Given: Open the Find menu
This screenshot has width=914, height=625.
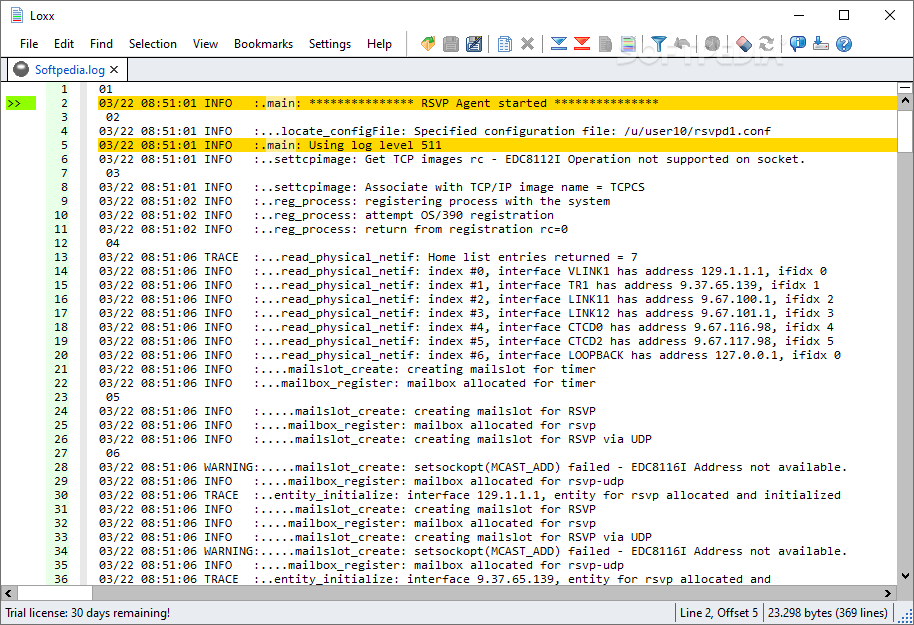Looking at the screenshot, I should (101, 44).
